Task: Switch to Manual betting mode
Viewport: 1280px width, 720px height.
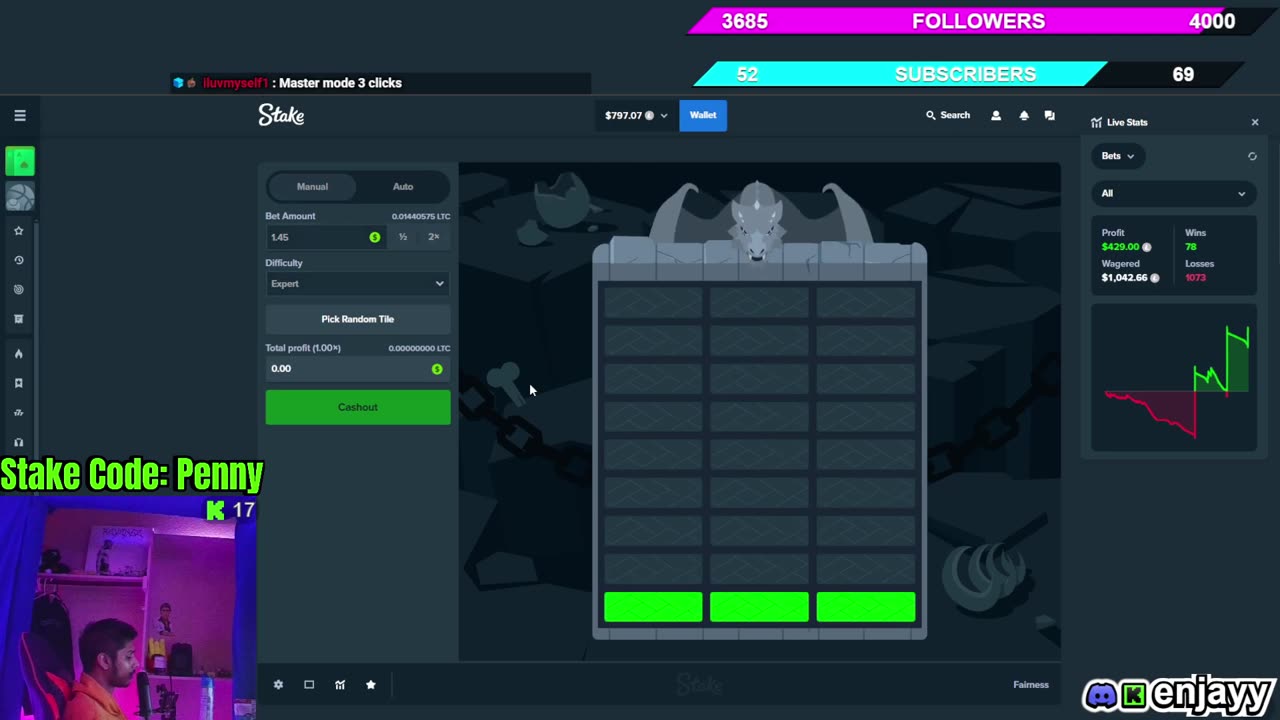Action: 312,187
